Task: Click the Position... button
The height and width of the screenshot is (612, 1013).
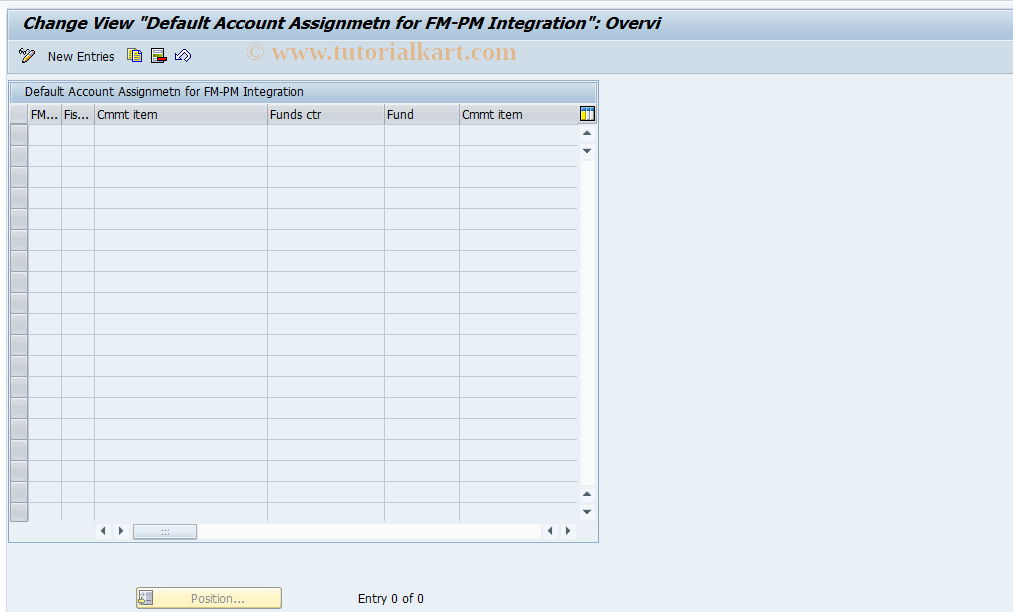Action: coord(209,598)
